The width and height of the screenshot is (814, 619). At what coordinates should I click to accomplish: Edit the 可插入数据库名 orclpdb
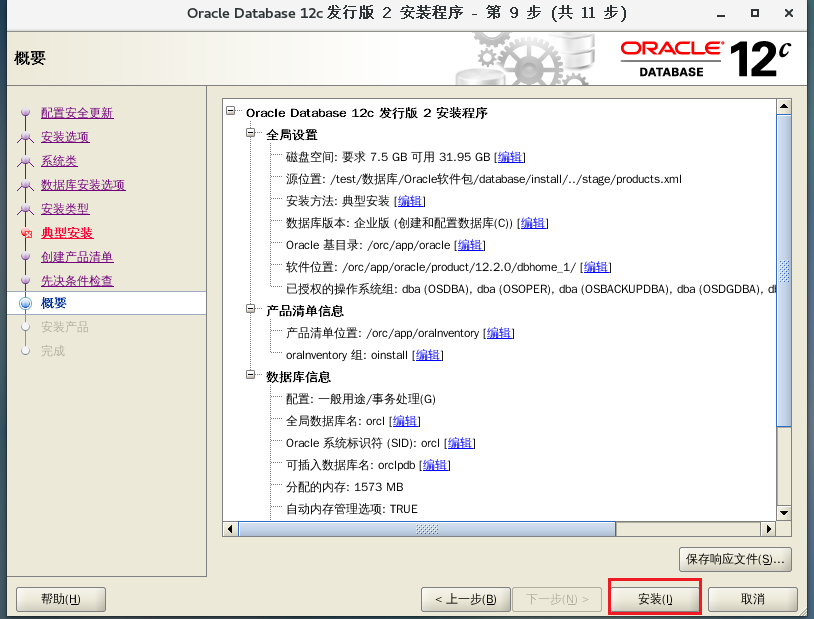pyautogui.click(x=435, y=465)
